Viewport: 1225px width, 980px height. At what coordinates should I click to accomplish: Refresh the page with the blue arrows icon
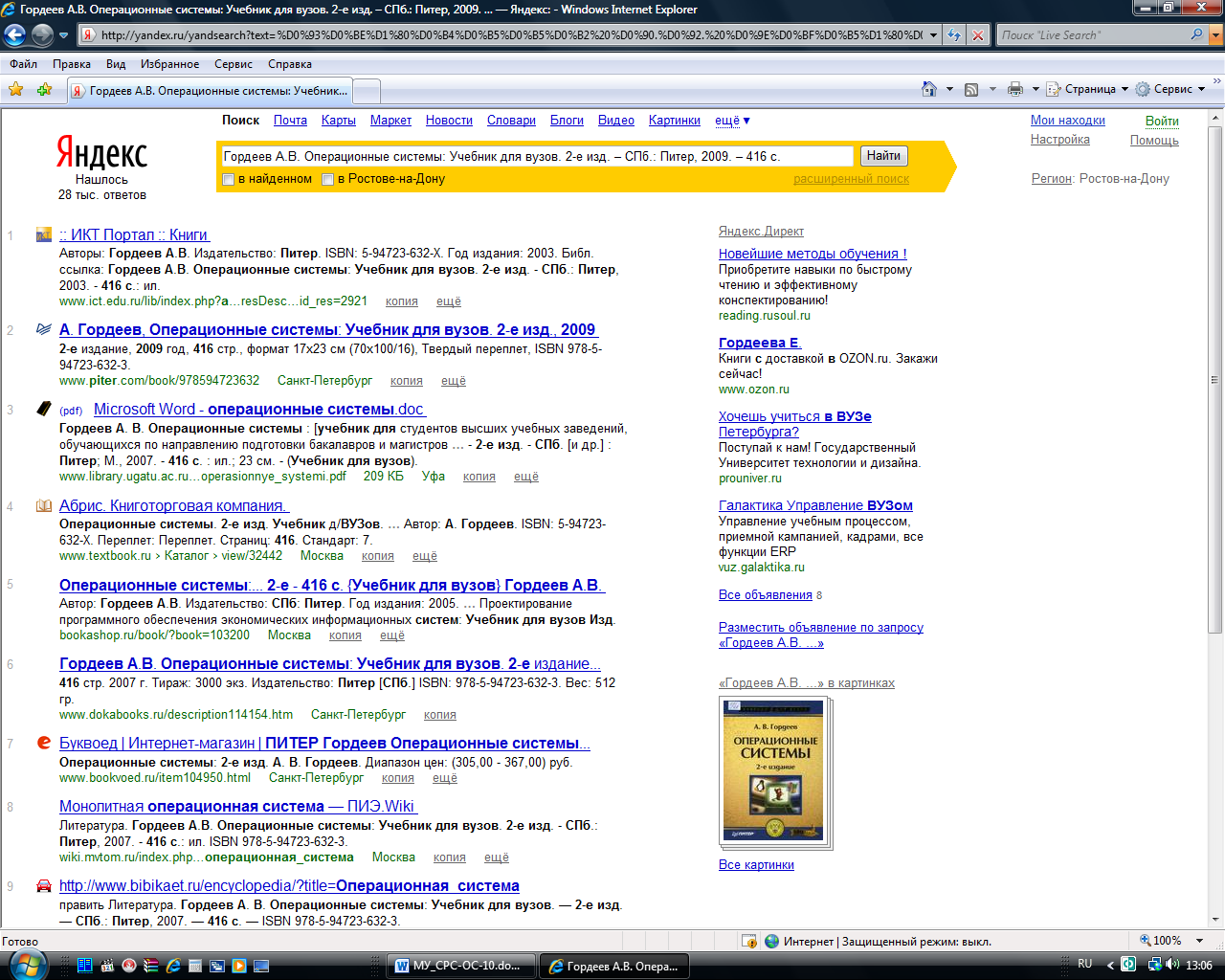[x=954, y=35]
